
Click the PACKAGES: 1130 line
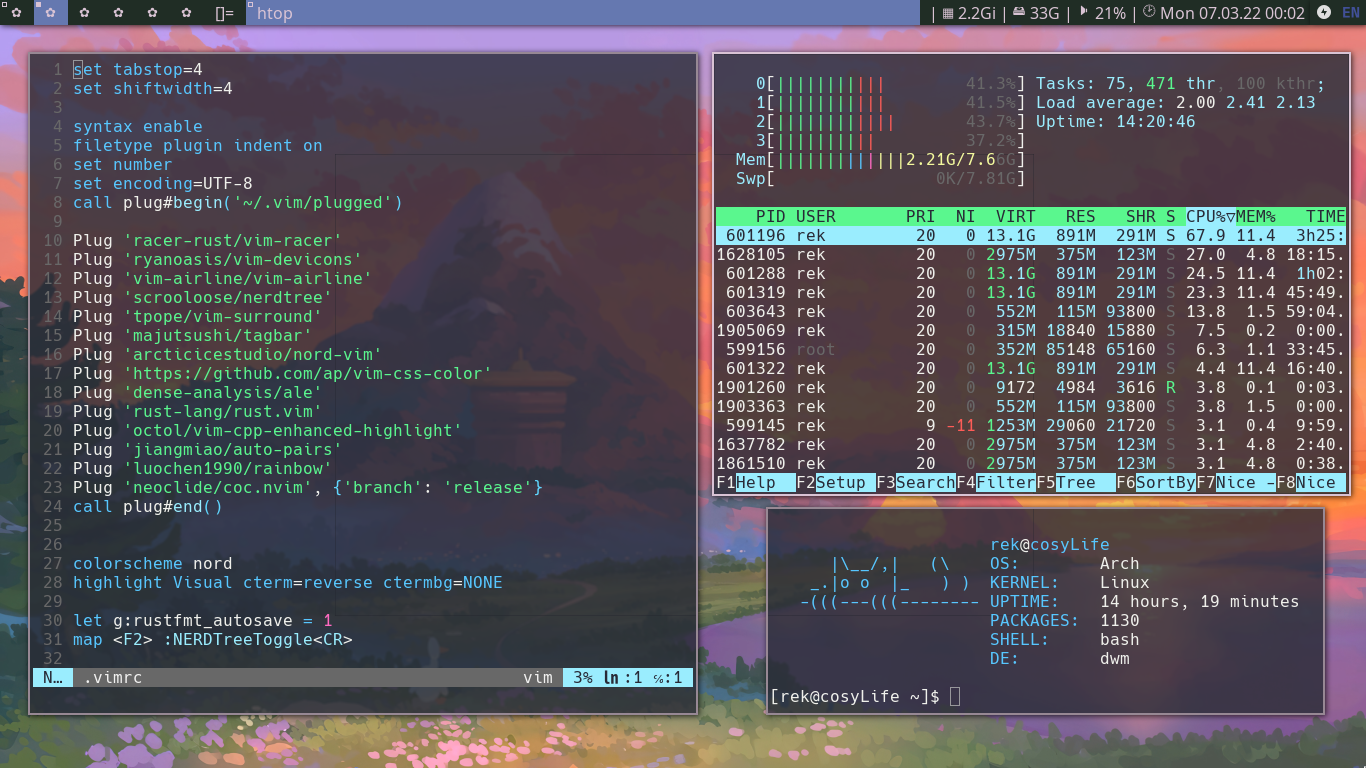click(1065, 620)
